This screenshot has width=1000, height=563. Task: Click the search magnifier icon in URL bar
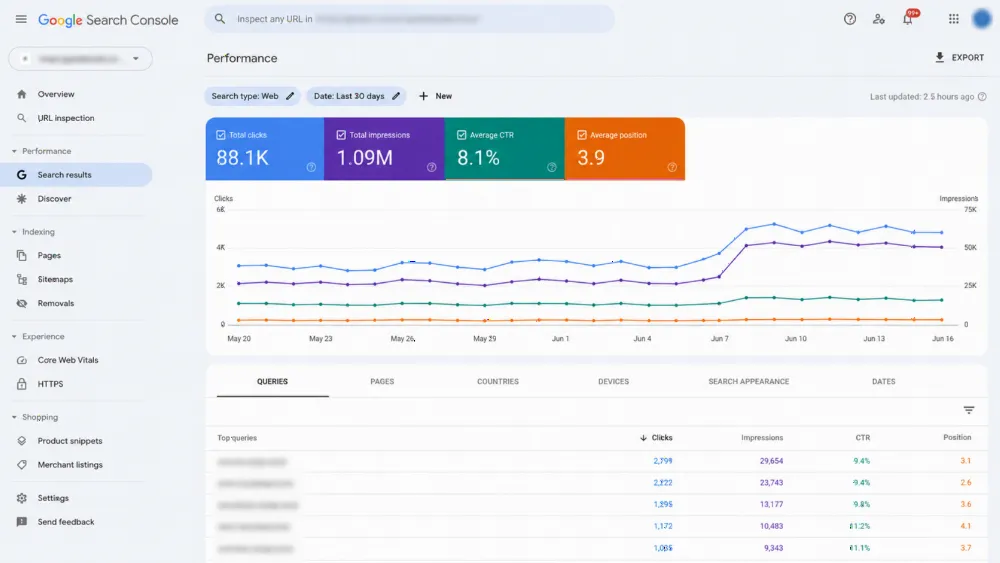[x=220, y=19]
